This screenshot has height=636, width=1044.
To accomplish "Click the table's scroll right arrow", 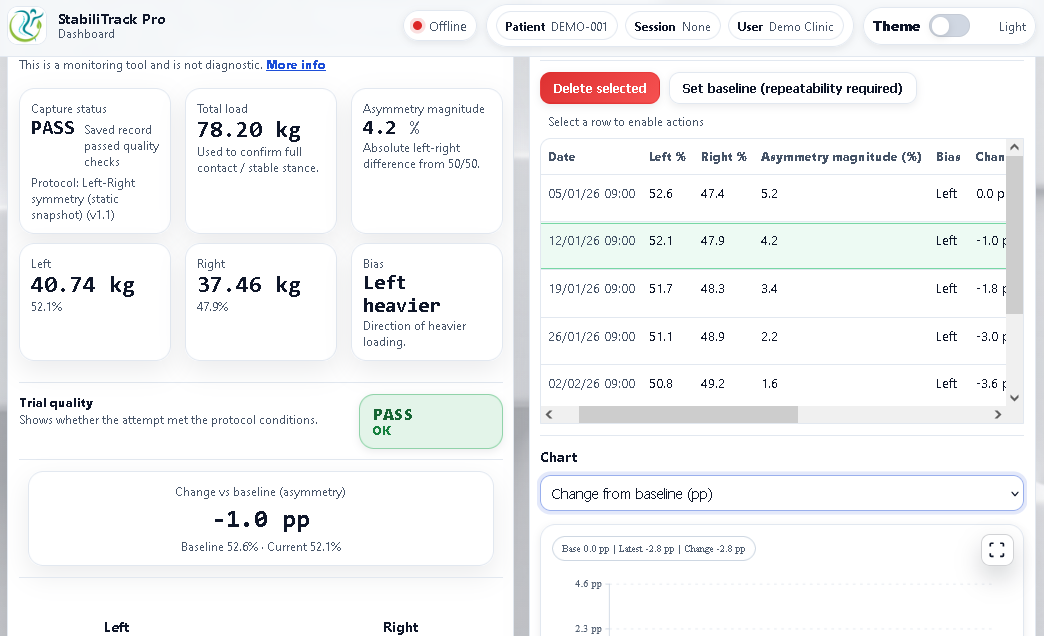I will coord(997,414).
